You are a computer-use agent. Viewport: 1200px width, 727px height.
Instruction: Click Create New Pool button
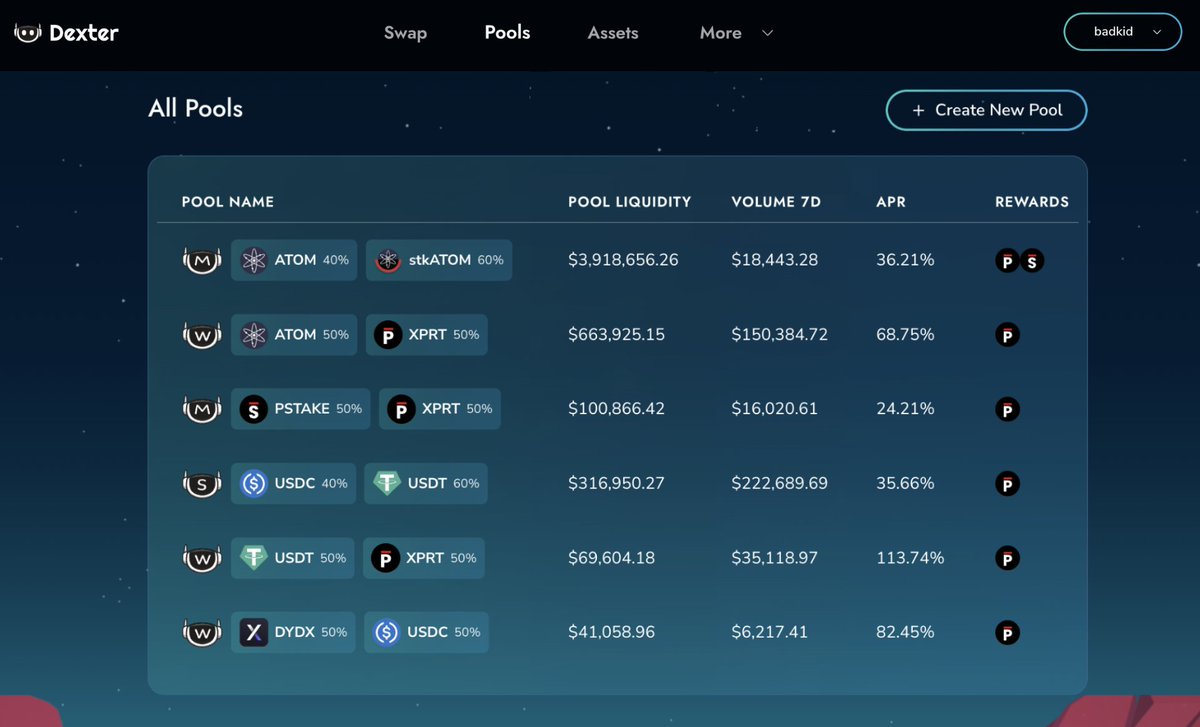[986, 110]
